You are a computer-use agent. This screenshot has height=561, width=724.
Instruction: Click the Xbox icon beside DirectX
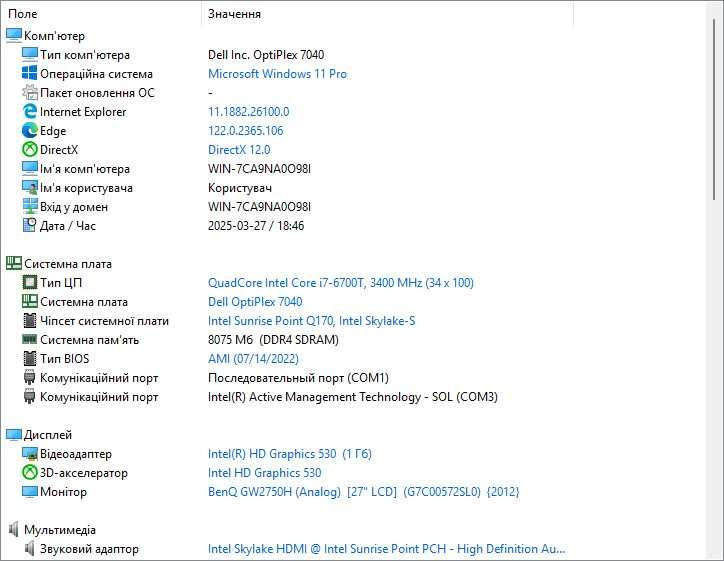[30, 150]
